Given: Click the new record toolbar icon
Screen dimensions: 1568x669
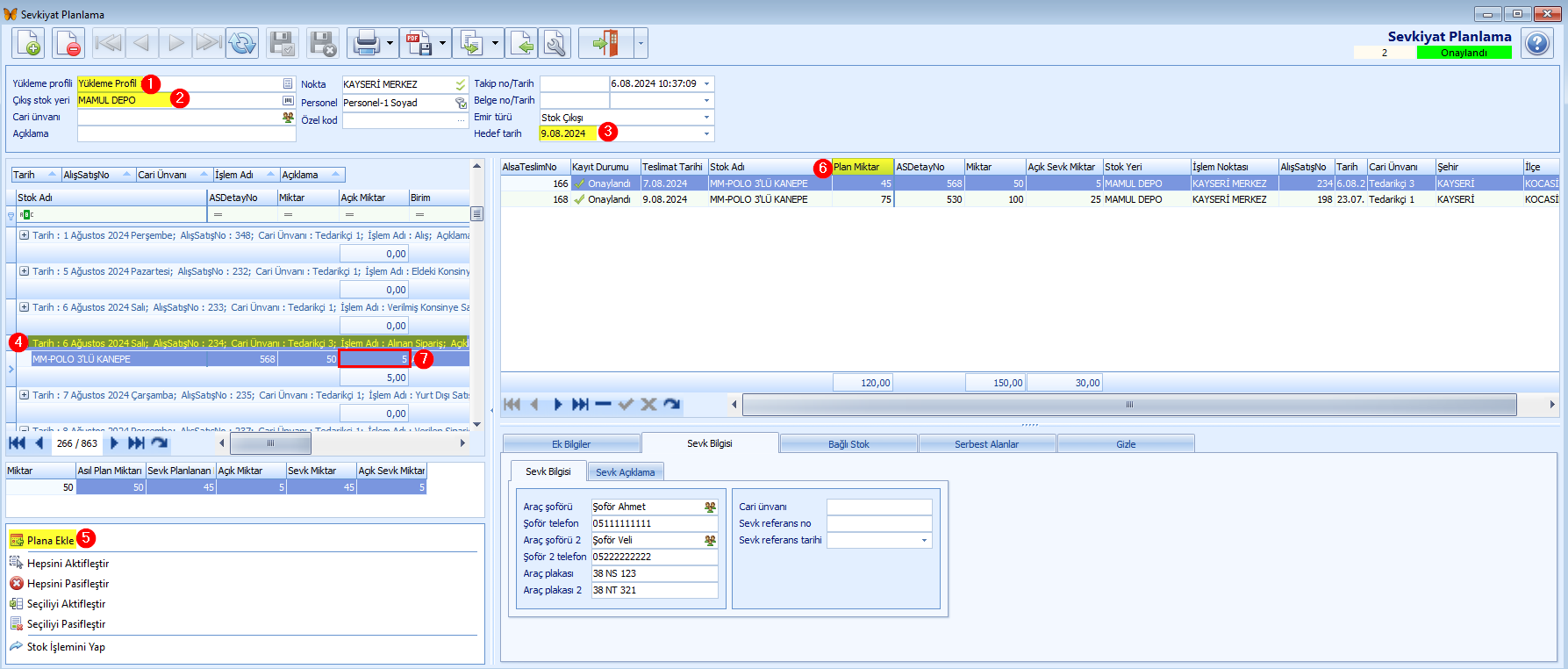Looking at the screenshot, I should click(x=28, y=43).
